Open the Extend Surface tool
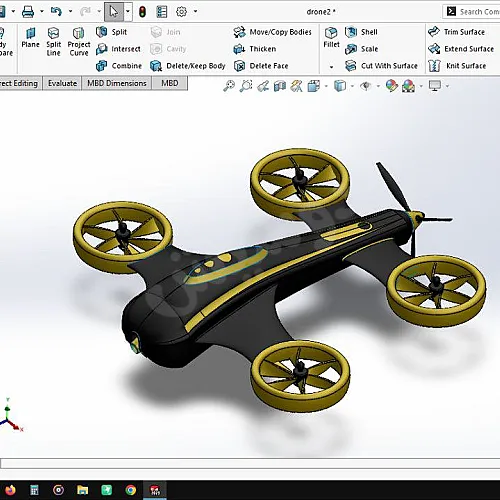 pos(461,49)
